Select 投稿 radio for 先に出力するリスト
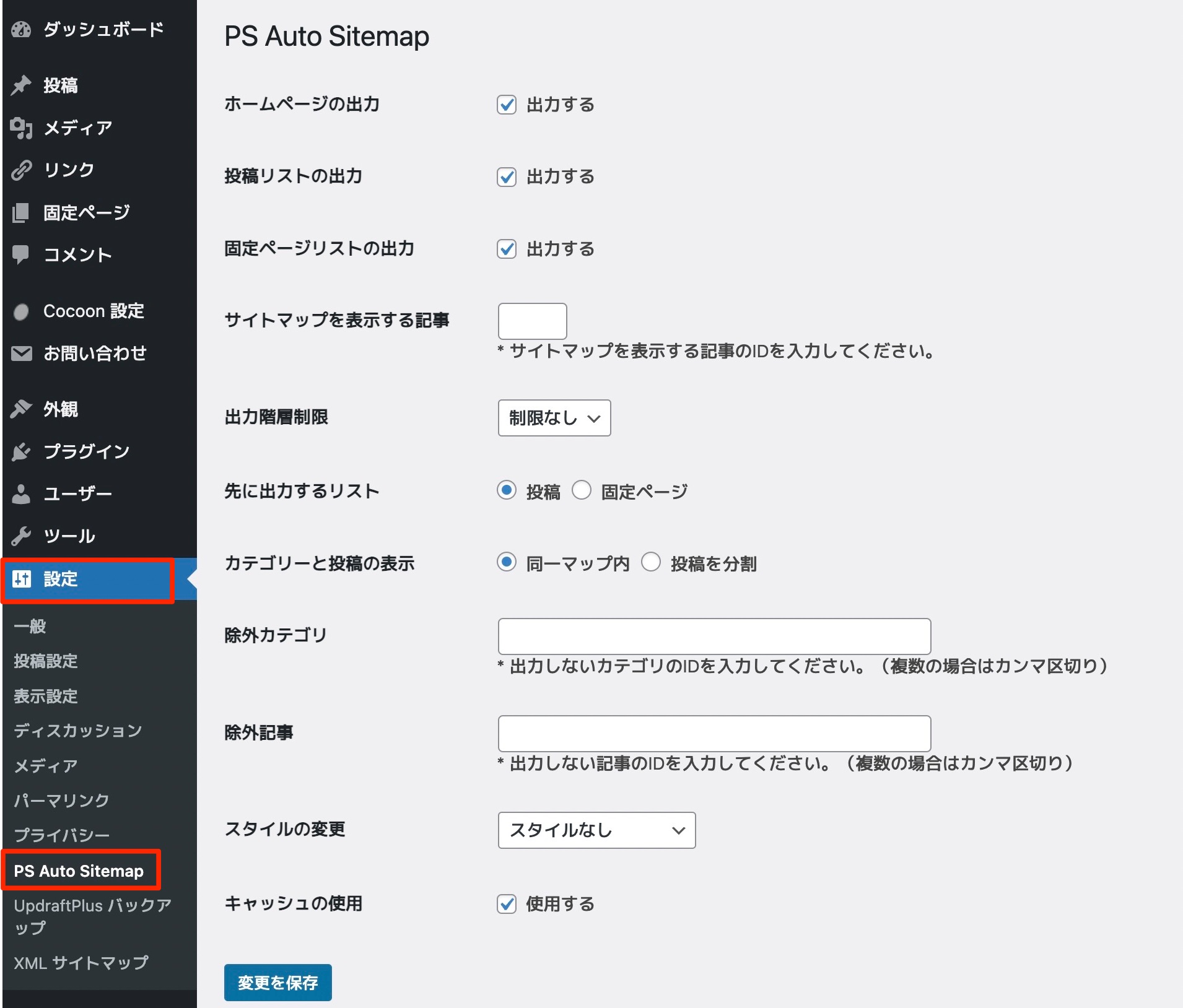Viewport: 1183px width, 1008px height. (x=507, y=490)
